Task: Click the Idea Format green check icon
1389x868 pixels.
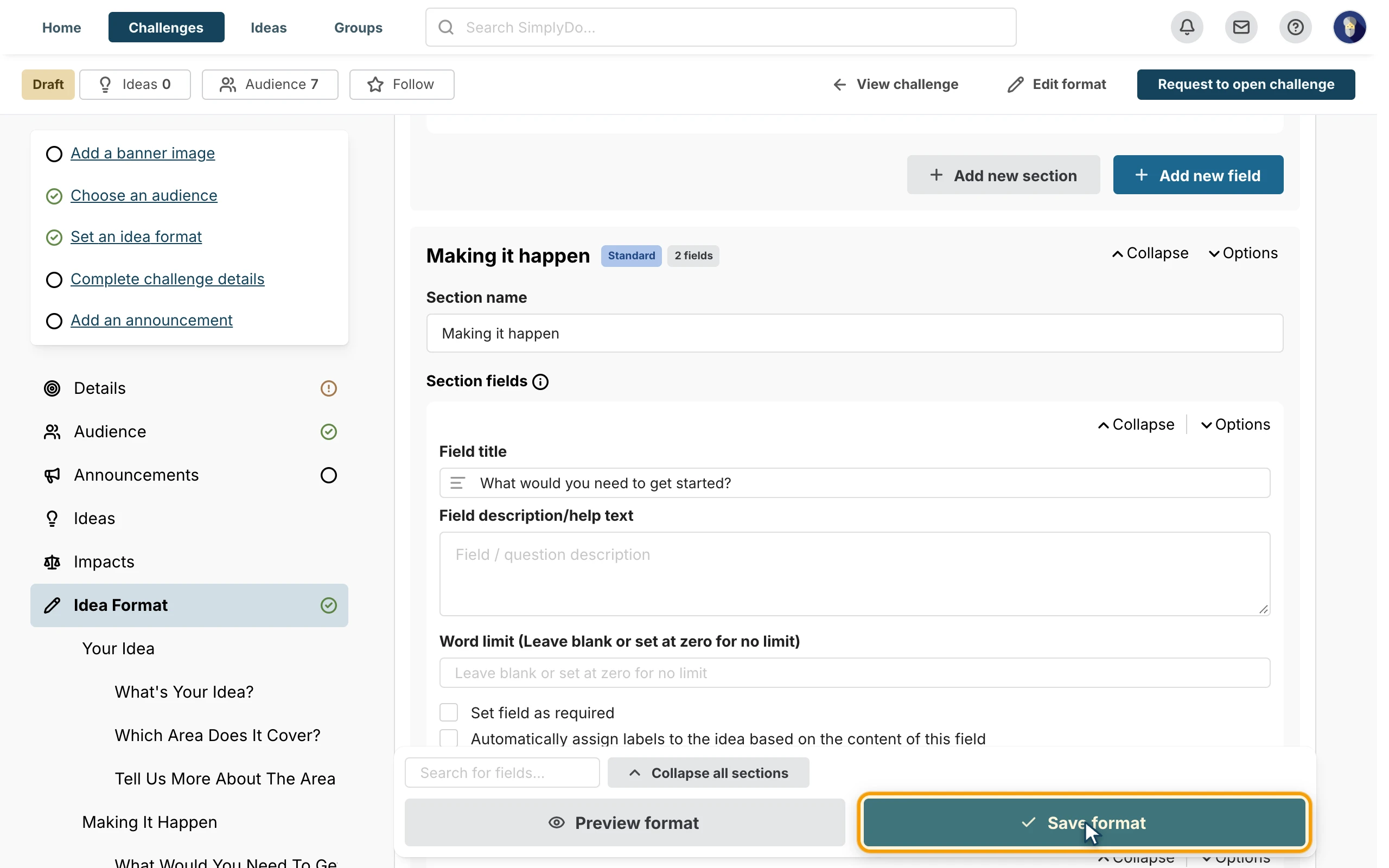Action: coord(328,605)
